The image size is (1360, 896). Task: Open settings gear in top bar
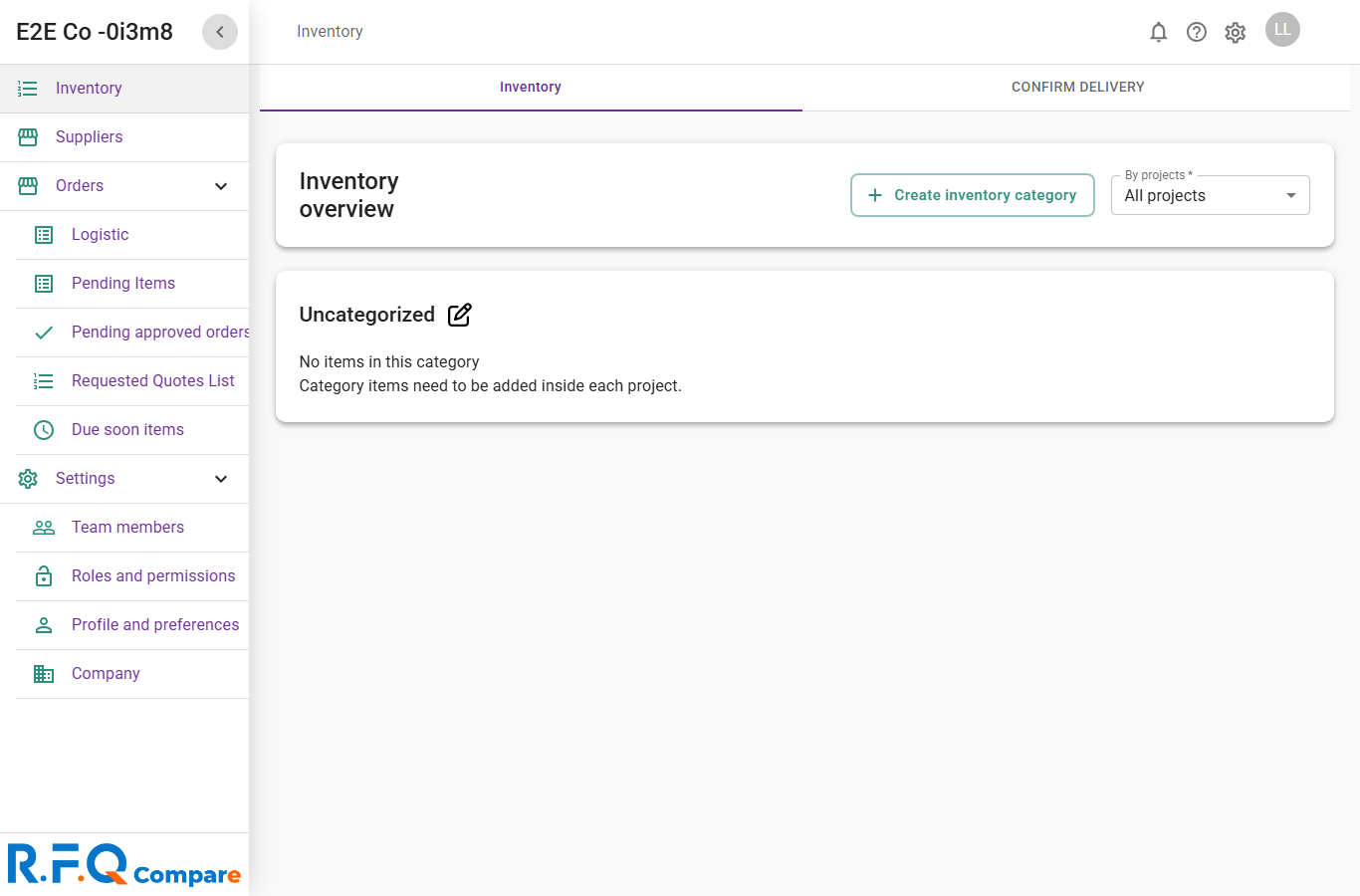coord(1236,32)
